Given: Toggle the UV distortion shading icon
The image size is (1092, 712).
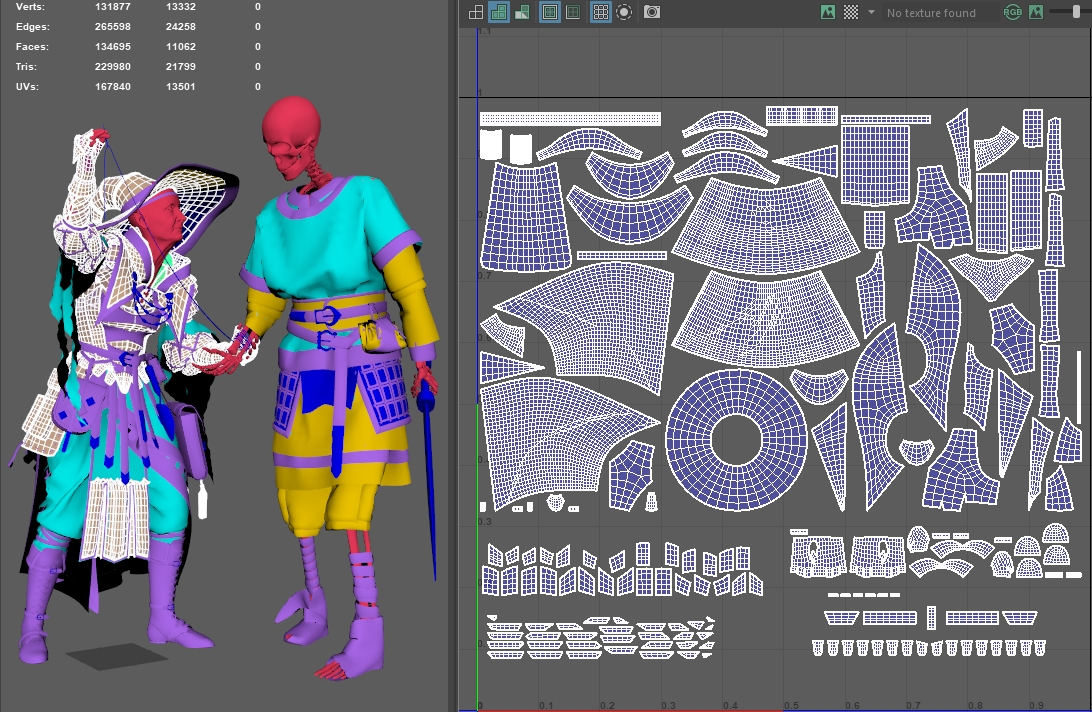Looking at the screenshot, I should (x=521, y=12).
